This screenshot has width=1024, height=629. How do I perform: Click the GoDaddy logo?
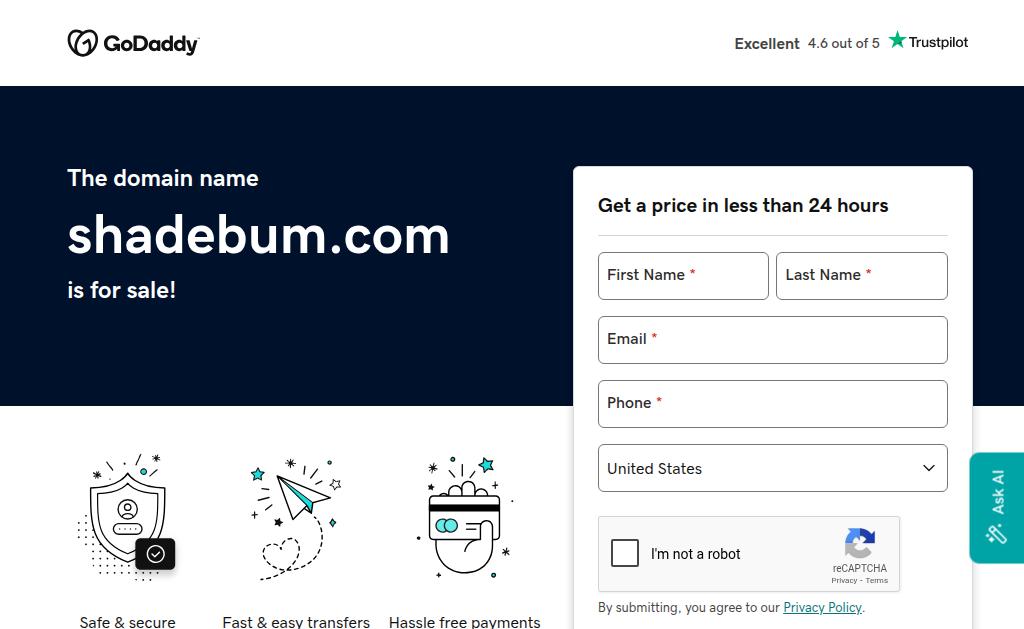[132, 43]
